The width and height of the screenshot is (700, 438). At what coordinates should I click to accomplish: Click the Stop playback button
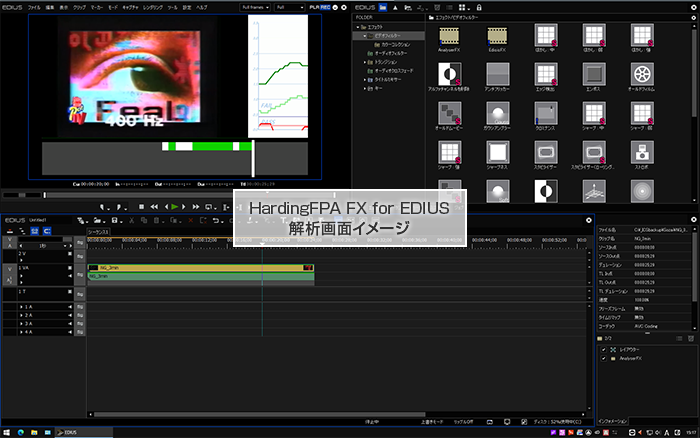(x=141, y=207)
